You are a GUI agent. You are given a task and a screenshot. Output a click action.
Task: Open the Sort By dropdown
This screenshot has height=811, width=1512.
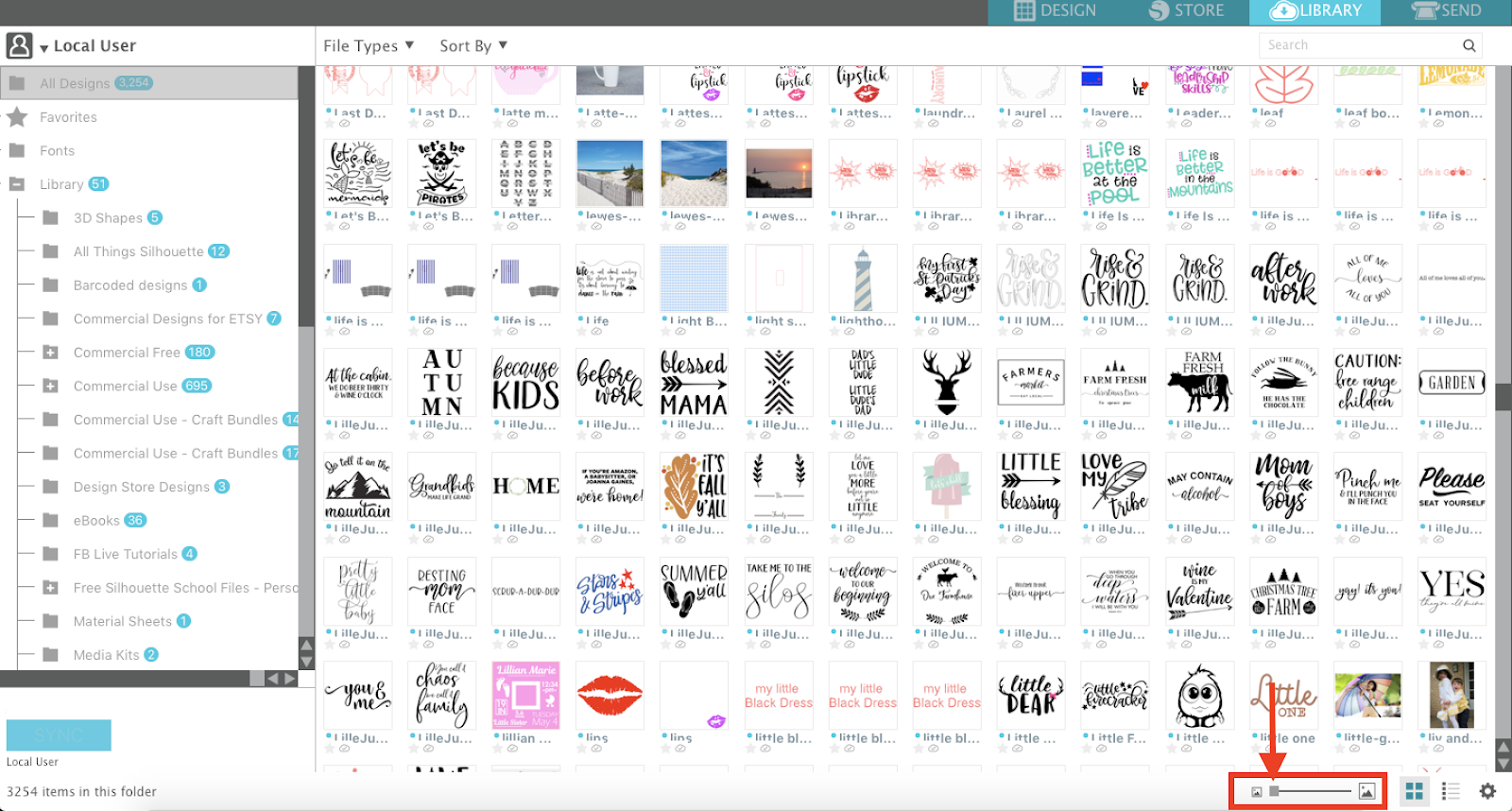[473, 45]
